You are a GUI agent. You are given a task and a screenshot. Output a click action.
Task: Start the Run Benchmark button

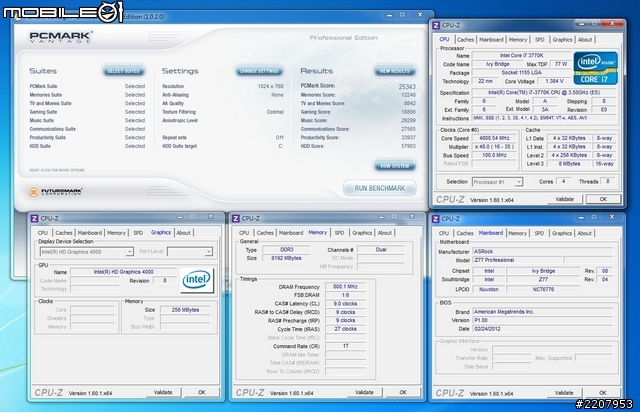(x=380, y=188)
